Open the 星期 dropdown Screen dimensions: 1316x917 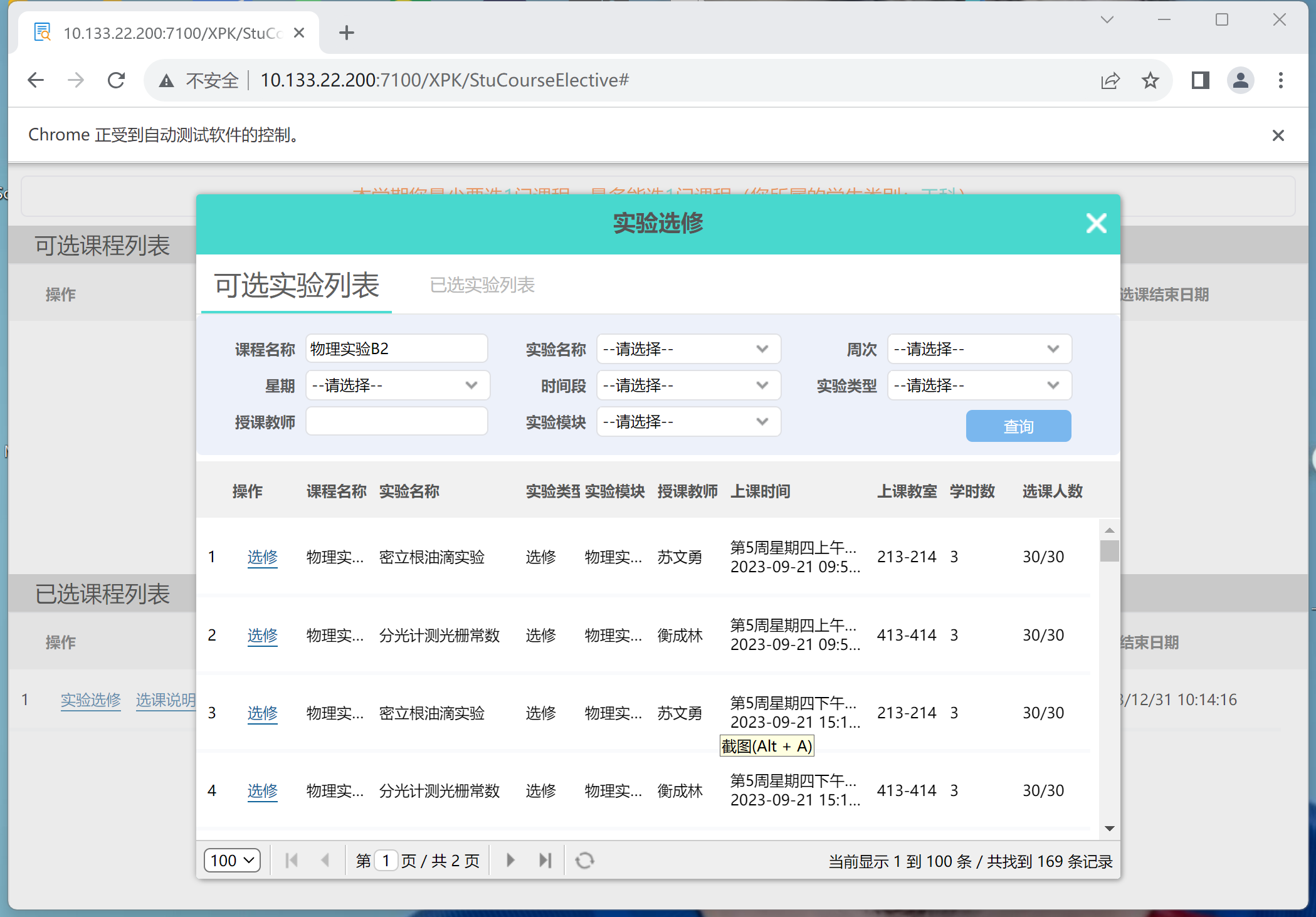coord(397,385)
